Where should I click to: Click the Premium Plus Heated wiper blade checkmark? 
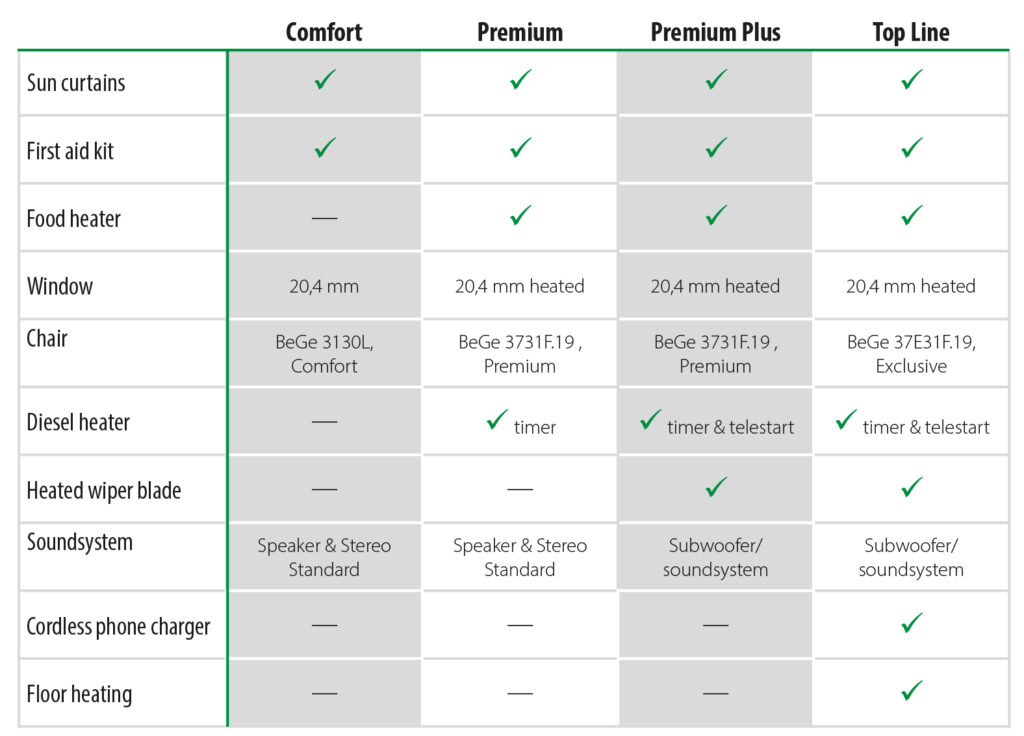pos(716,488)
